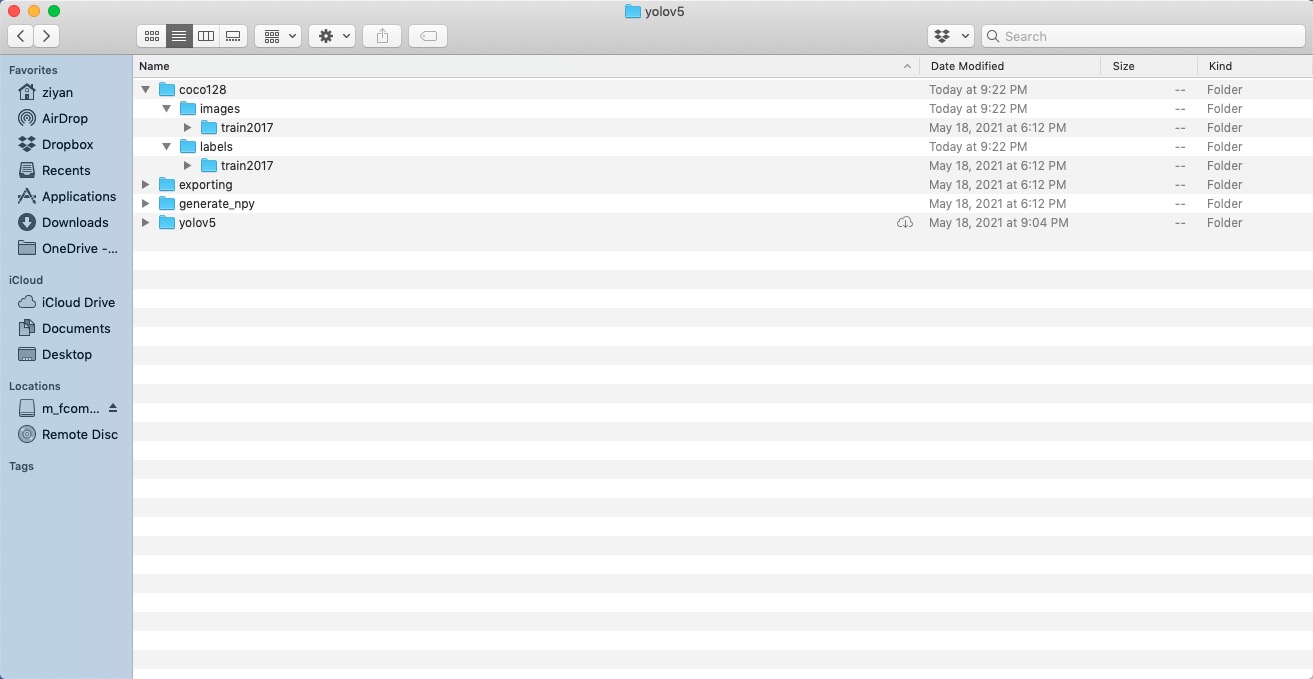Expand the exporting folder
Viewport: 1313px width, 679px height.
coord(146,185)
